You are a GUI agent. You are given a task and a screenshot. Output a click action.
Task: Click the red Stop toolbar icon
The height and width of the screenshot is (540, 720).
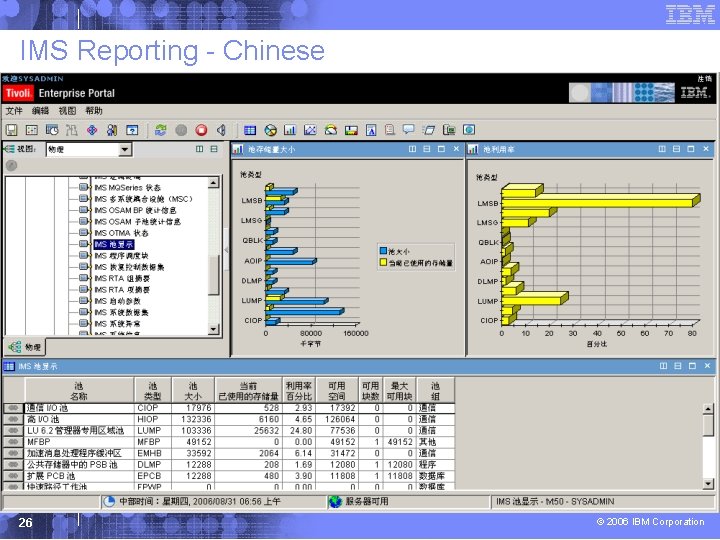click(x=201, y=130)
